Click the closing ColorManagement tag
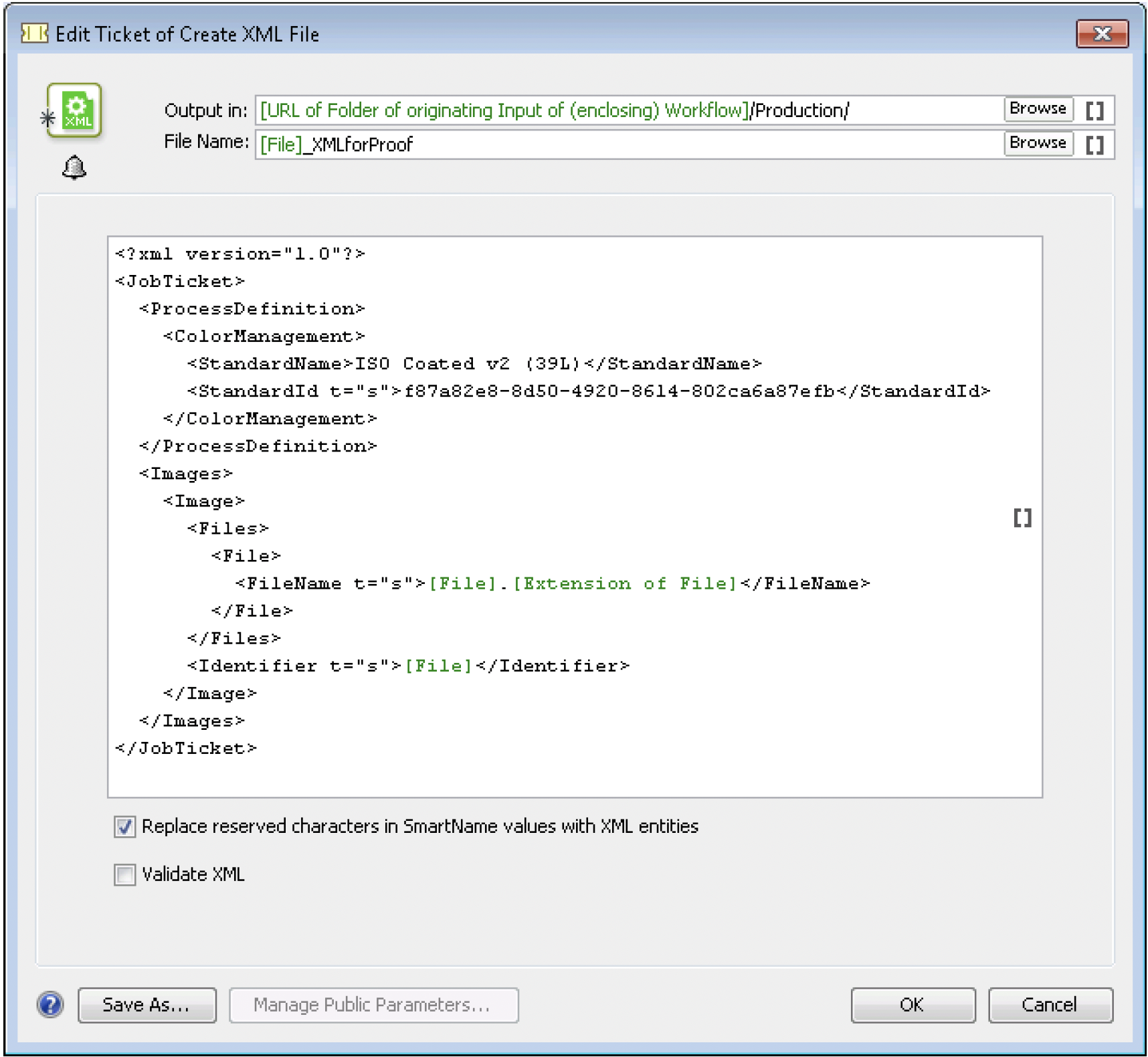 (270, 419)
